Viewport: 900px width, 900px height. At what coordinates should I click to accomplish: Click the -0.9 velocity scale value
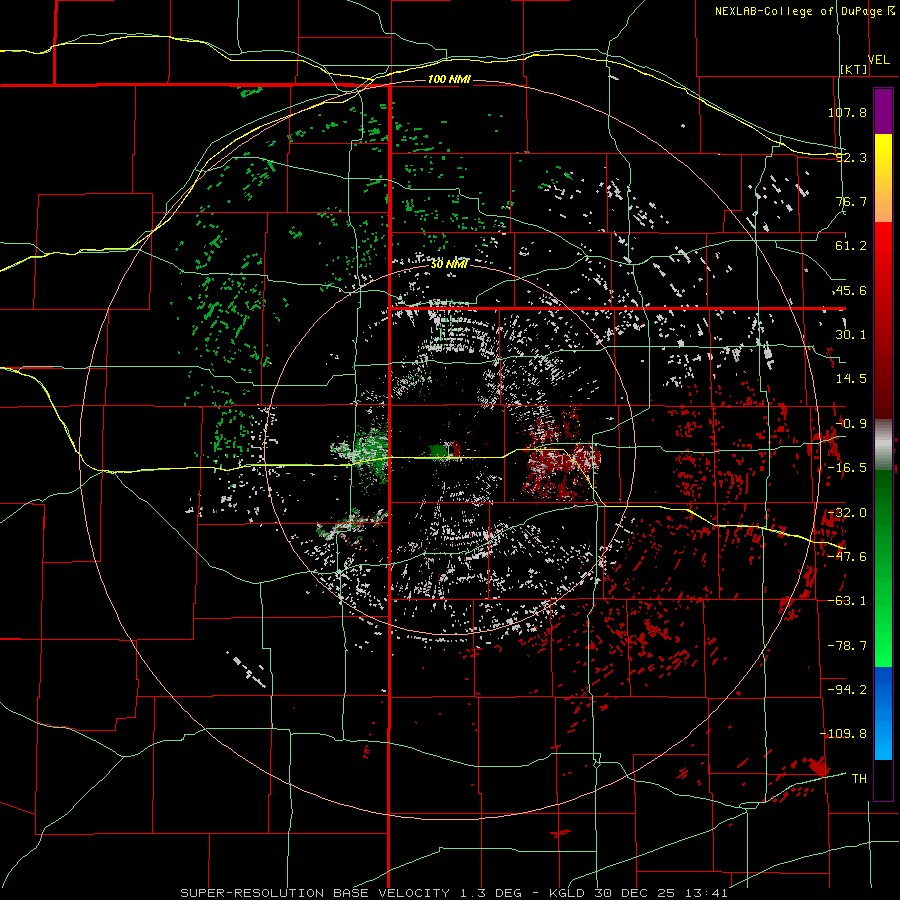click(x=851, y=424)
